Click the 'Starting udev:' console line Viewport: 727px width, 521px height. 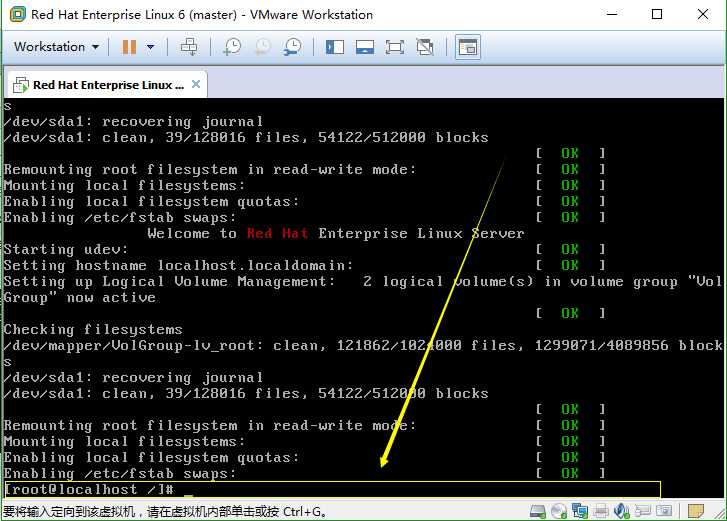click(x=66, y=249)
